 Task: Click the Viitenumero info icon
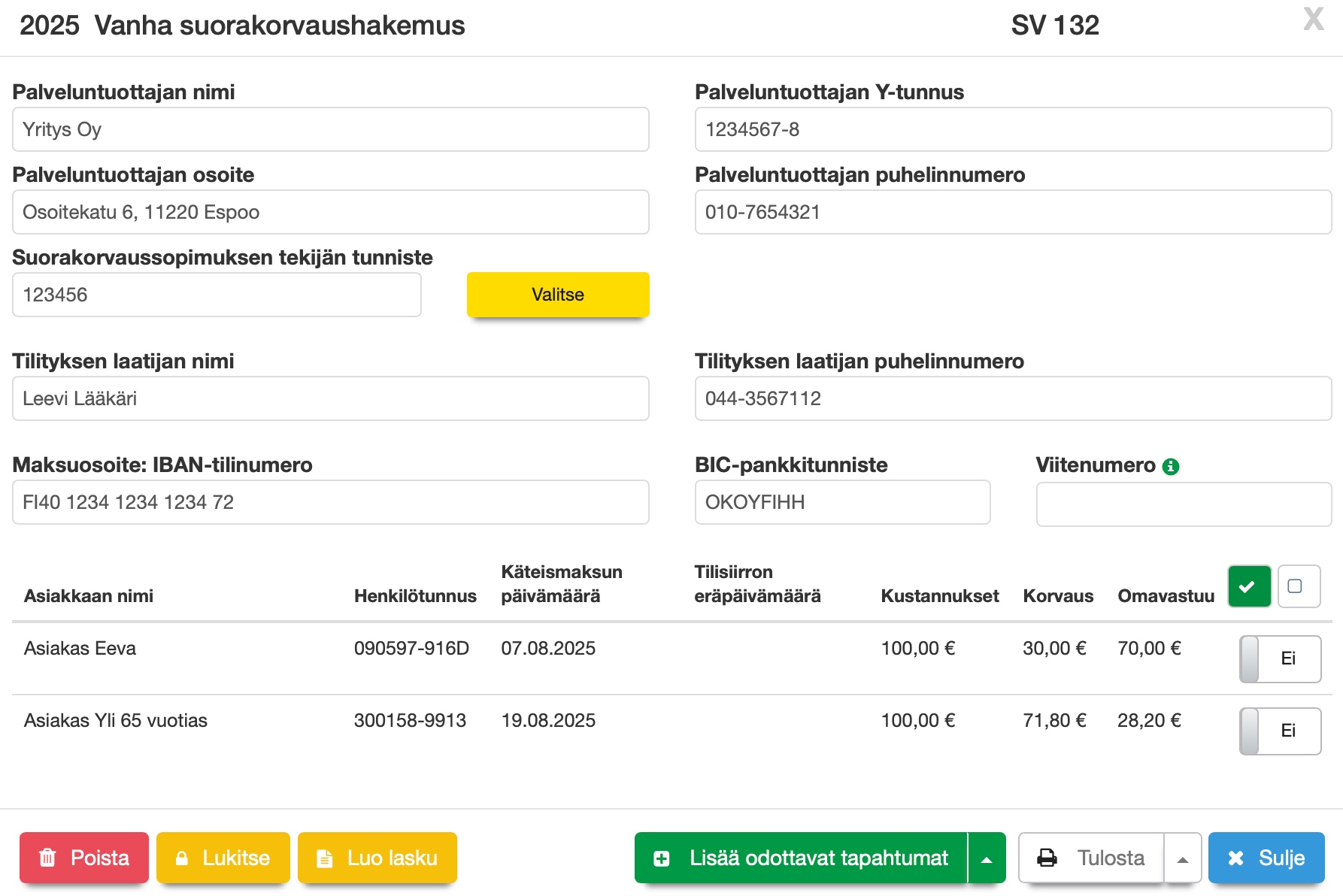pyautogui.click(x=1170, y=467)
